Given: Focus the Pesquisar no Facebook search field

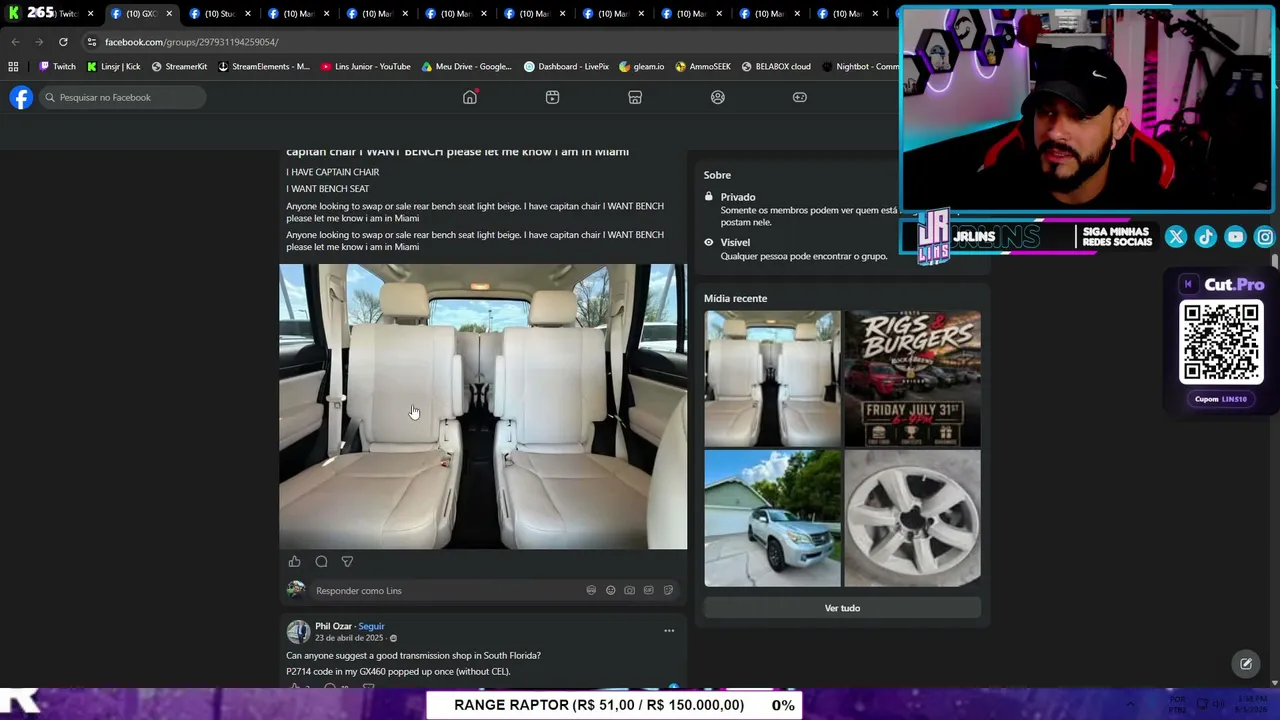Looking at the screenshot, I should (x=122, y=97).
